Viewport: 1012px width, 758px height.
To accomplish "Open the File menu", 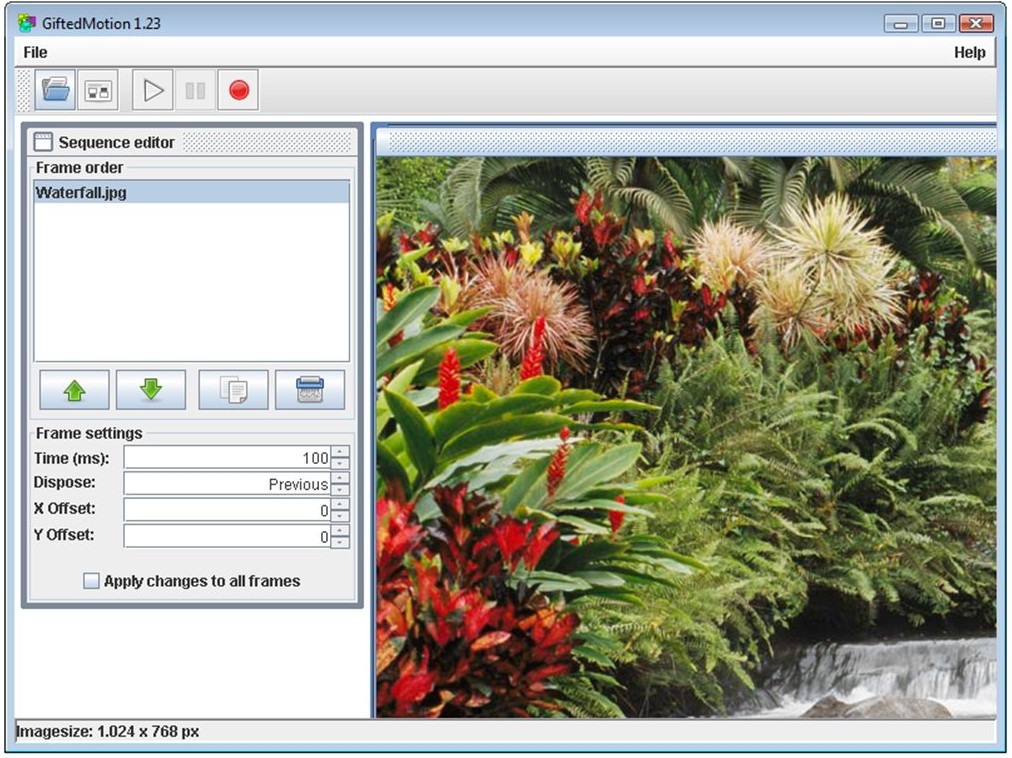I will [x=34, y=52].
